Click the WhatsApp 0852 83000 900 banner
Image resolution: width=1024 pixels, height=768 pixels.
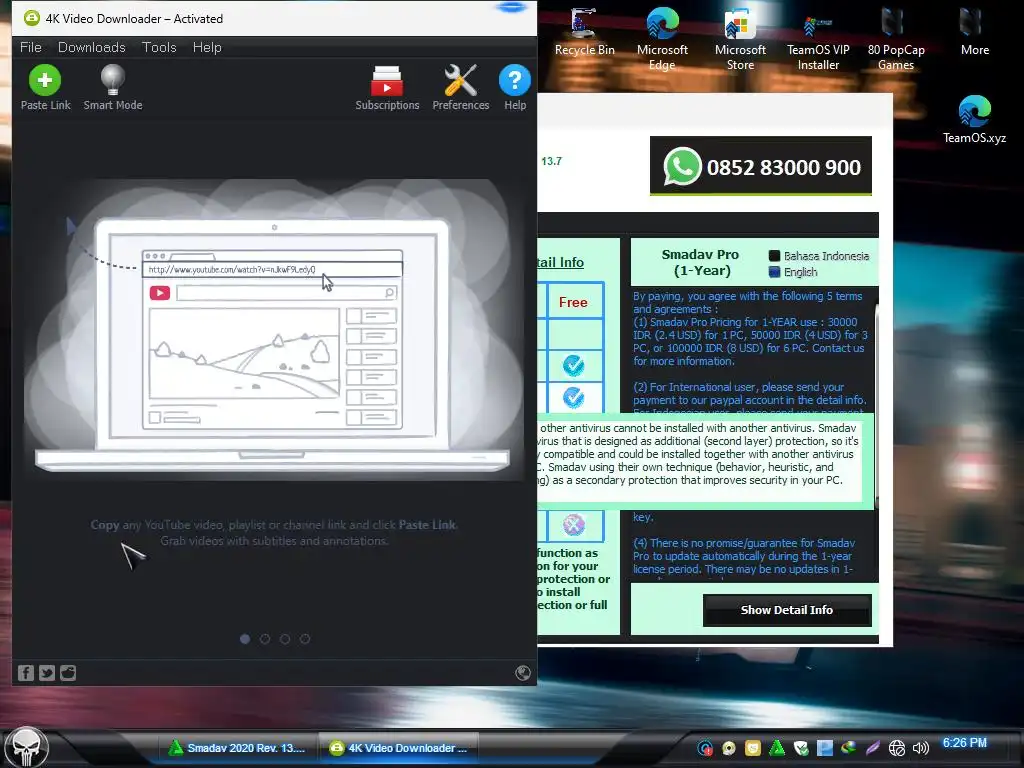tap(761, 167)
